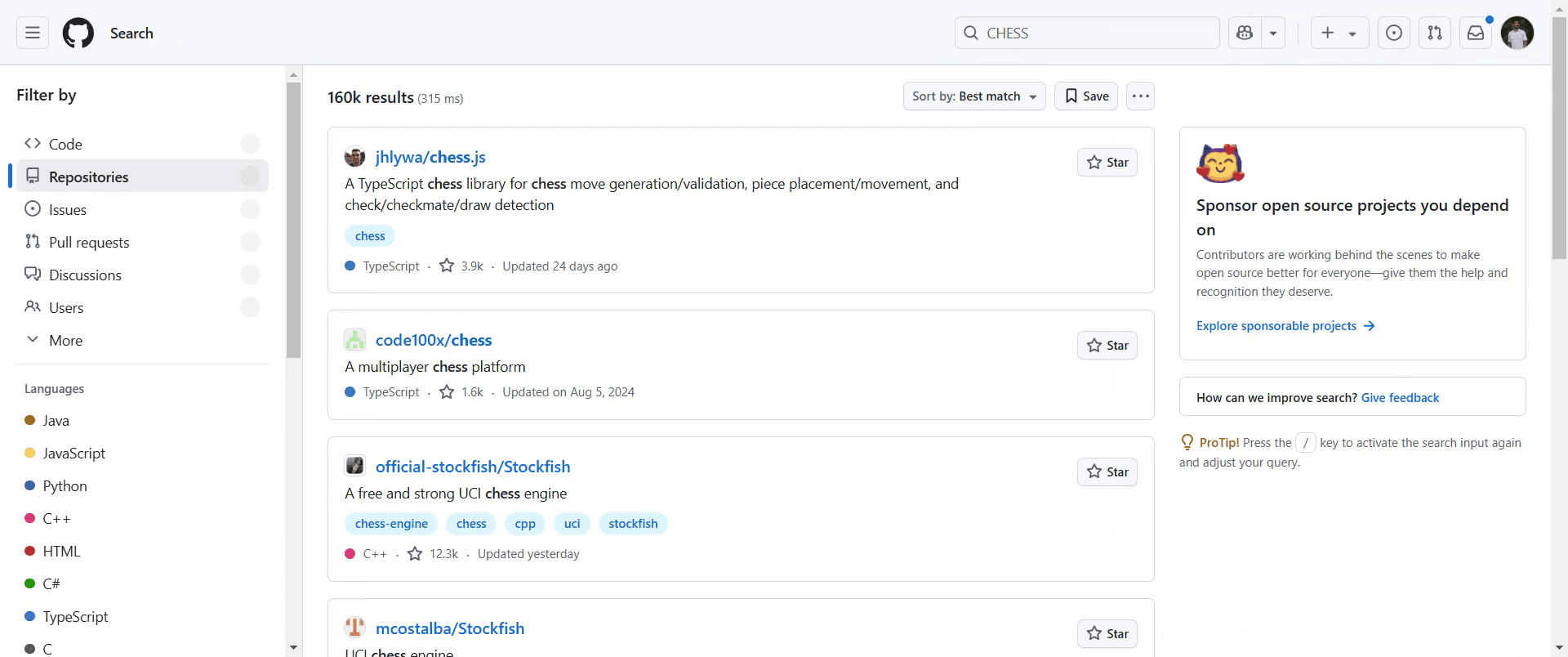Filter results by Code

(142, 144)
